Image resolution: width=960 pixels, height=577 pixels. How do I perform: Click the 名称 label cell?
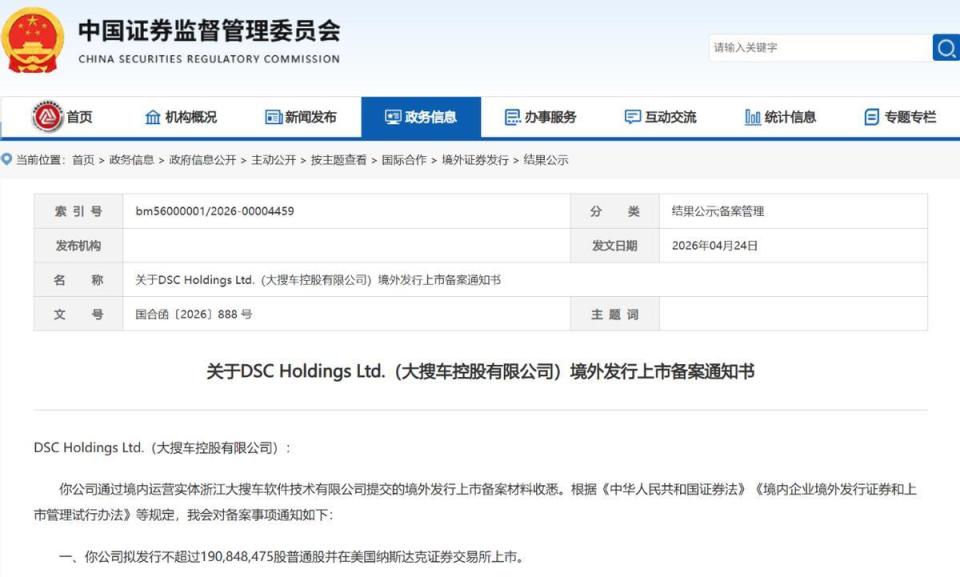click(78, 280)
